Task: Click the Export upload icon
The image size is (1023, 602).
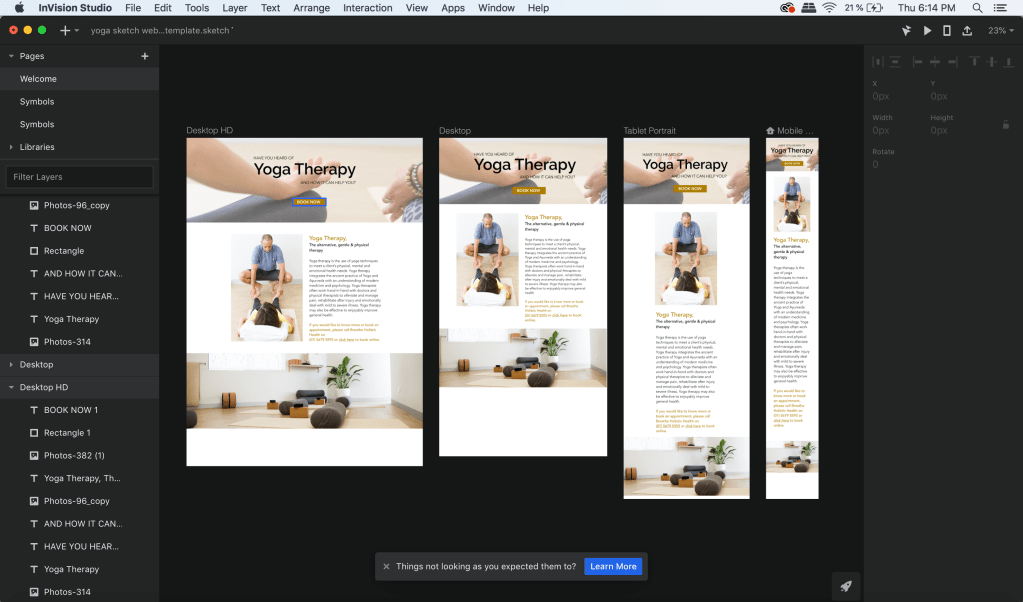Action: (x=967, y=31)
